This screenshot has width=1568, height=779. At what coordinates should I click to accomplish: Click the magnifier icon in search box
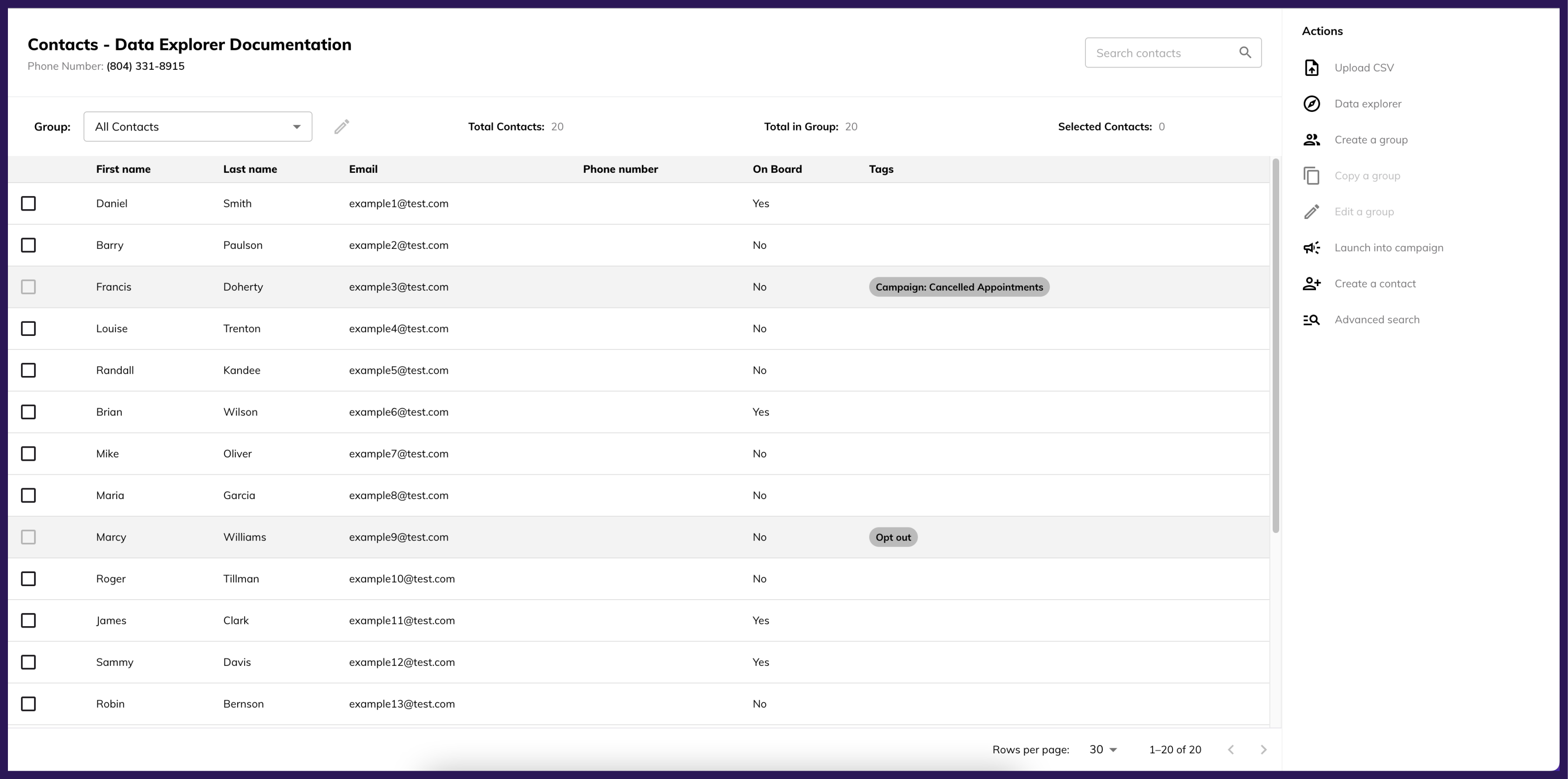pyautogui.click(x=1245, y=53)
